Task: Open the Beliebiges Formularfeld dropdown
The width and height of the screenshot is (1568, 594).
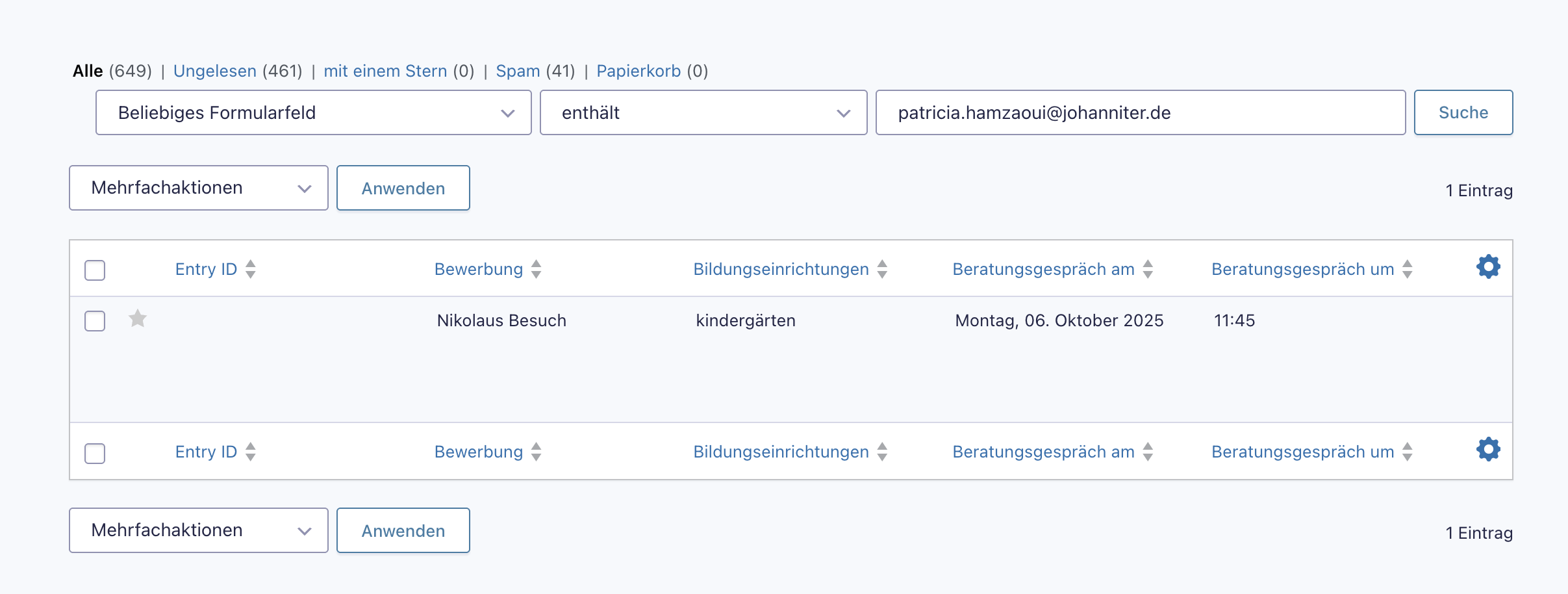Action: 313,113
